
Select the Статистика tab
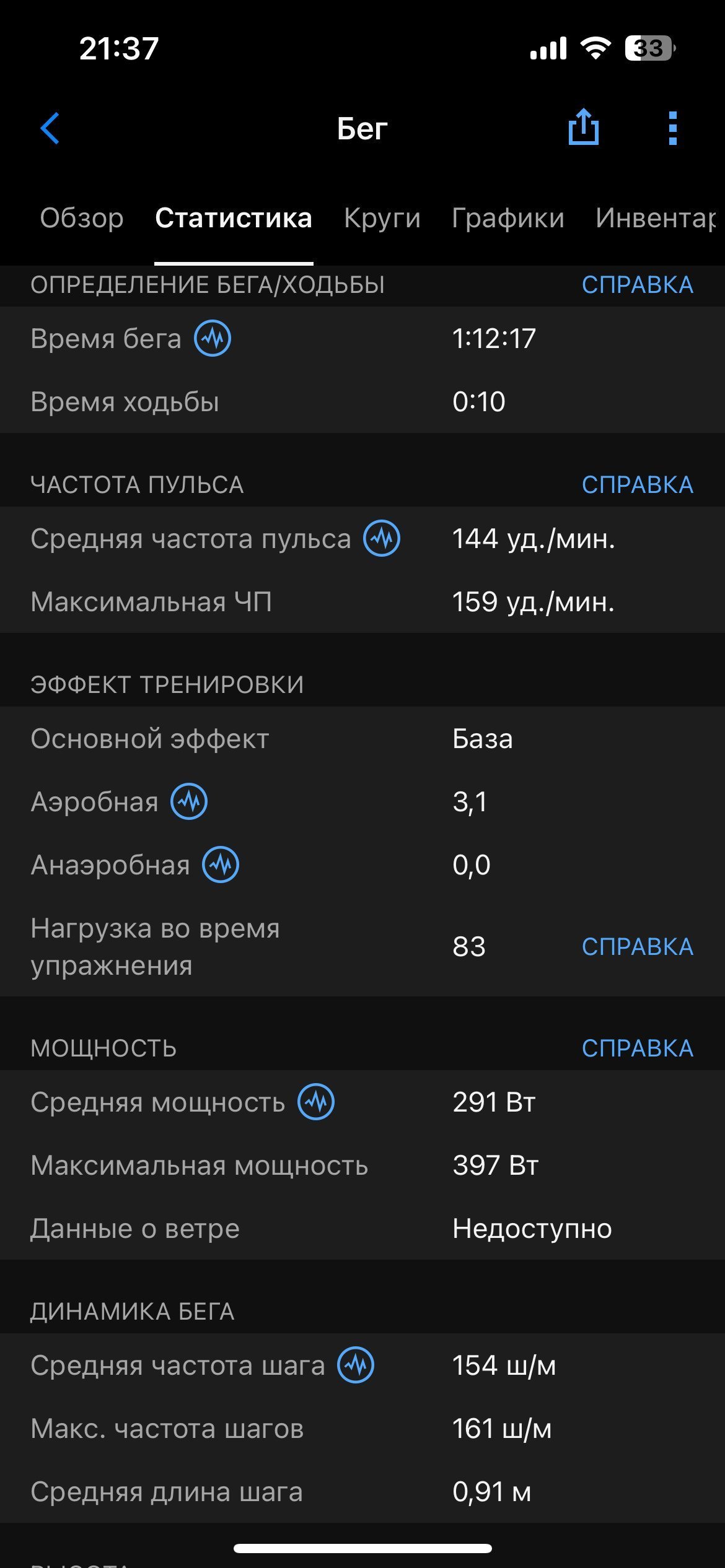234,218
